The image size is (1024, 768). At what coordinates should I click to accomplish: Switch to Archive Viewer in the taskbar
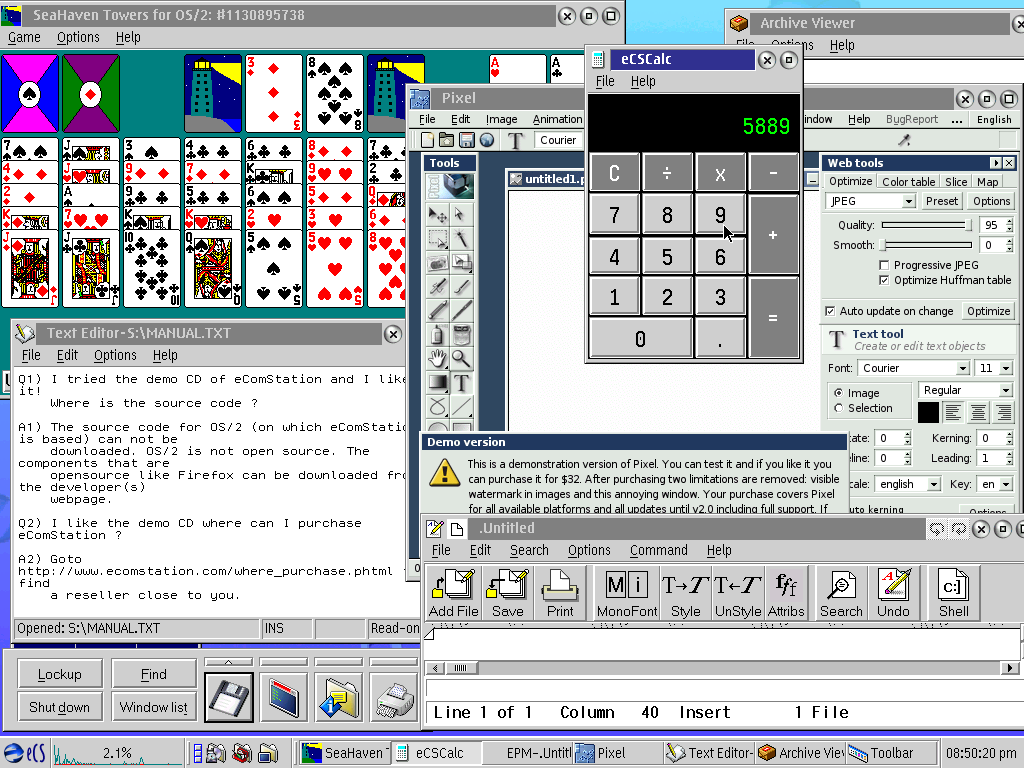(x=801, y=753)
